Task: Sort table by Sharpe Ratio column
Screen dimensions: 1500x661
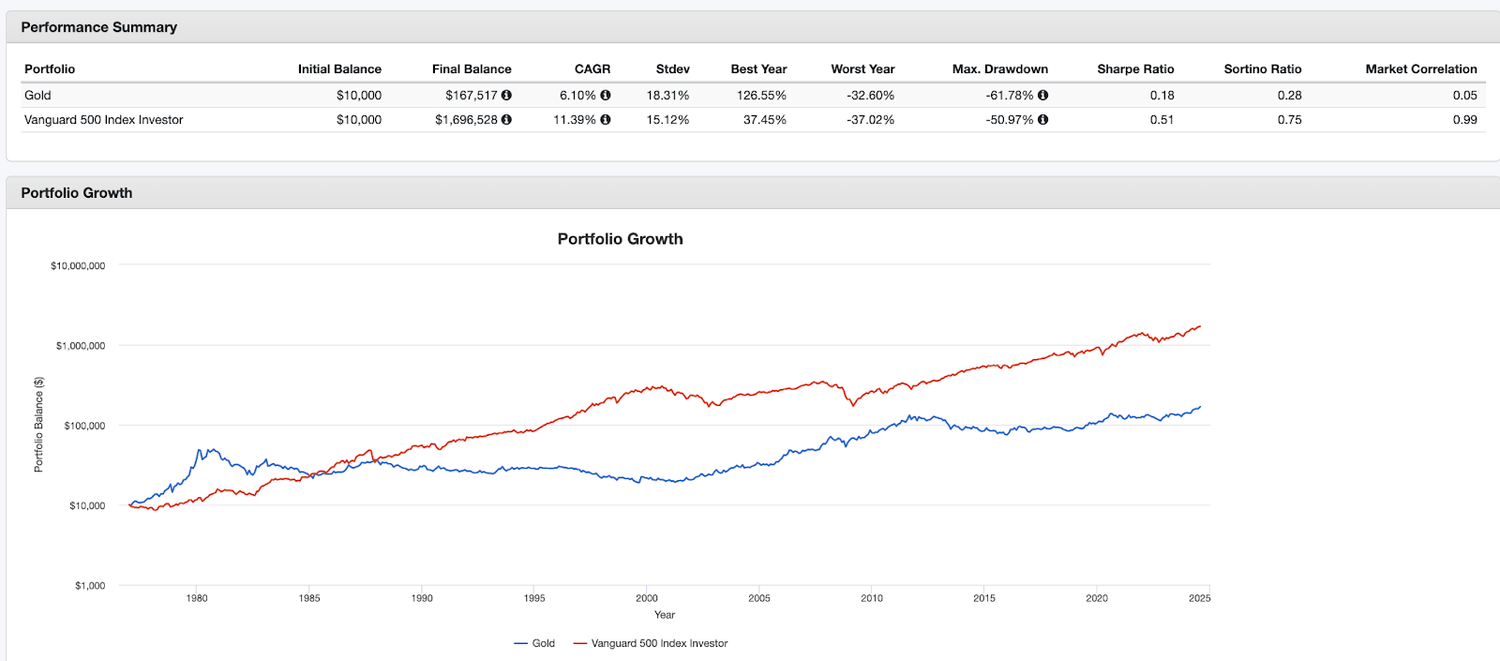Action: click(x=1136, y=68)
